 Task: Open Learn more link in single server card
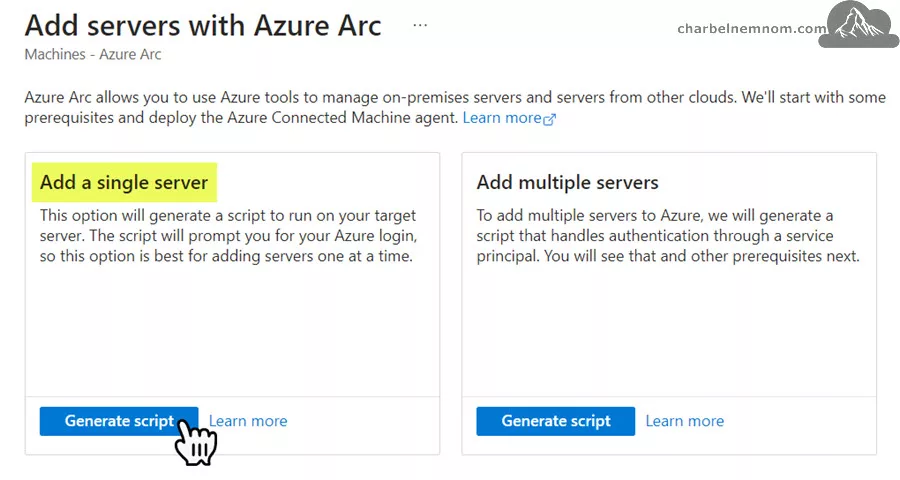click(248, 421)
